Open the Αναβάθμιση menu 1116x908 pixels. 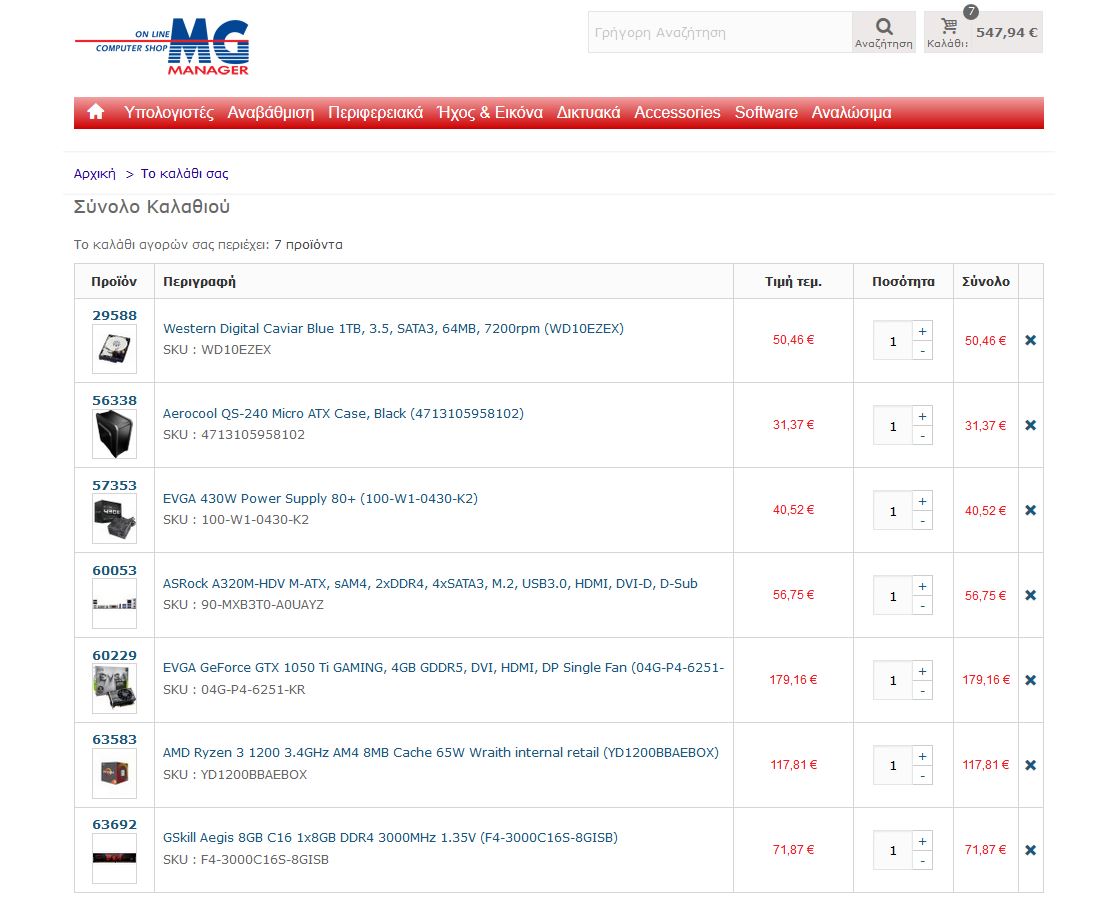[270, 112]
